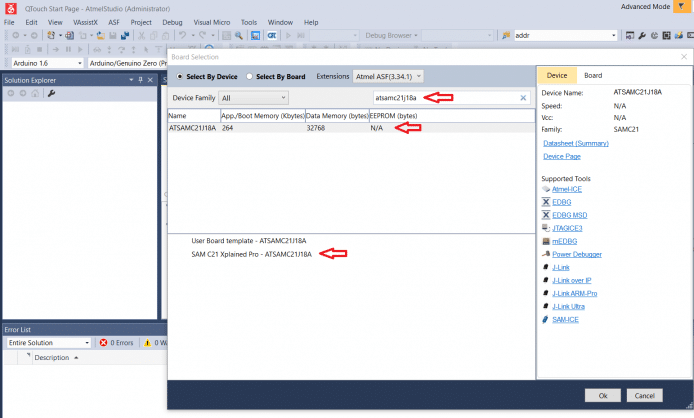This screenshot has width=694, height=418.
Task: Open the Arduino 1.6 version dropdown
Action: pyautogui.click(x=43, y=63)
